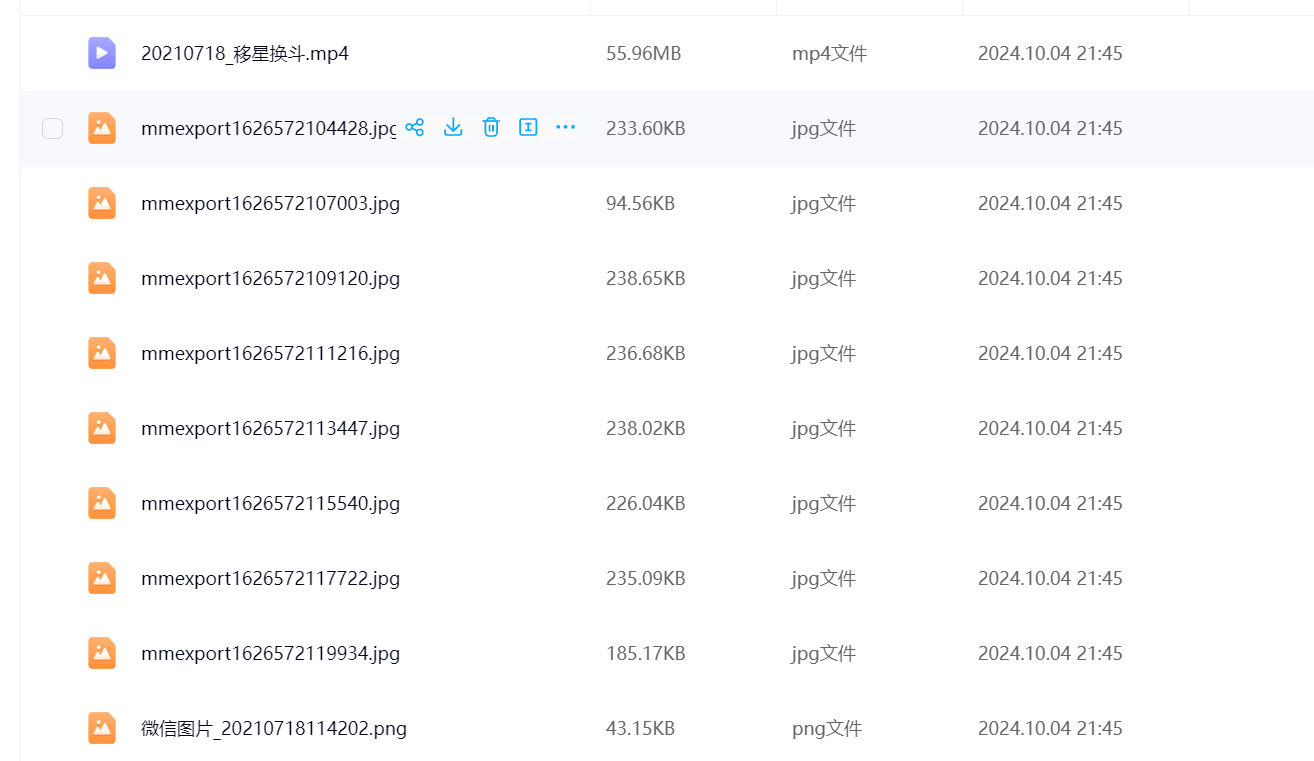Open mmexport1626572109120.jpg file name

[270, 278]
